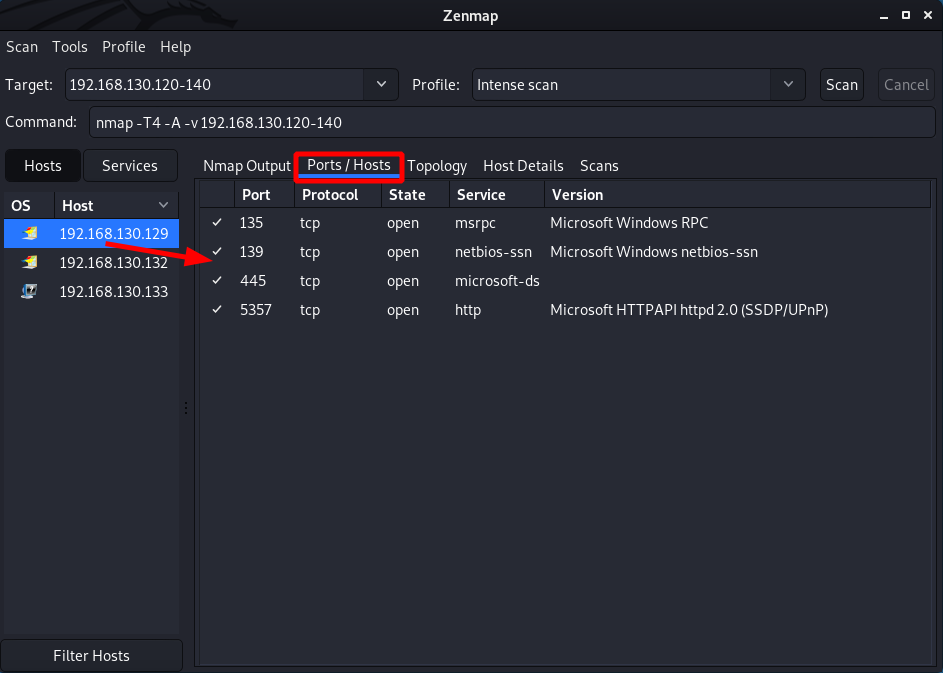Click the open-state checkmark for port 445
Screen dimensions: 943x673
point(217,280)
